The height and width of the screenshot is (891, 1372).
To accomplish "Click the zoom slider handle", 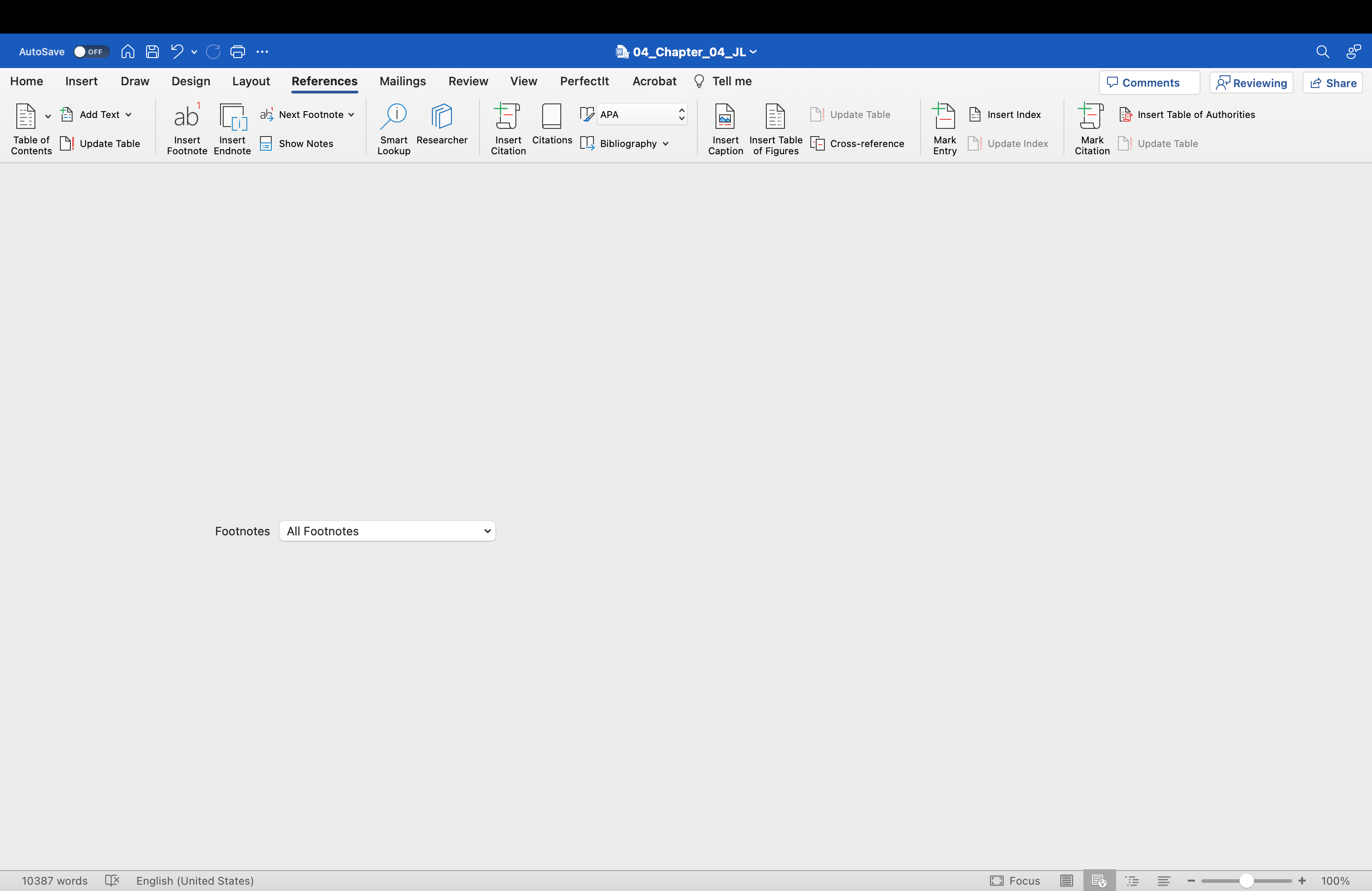I will [x=1246, y=880].
